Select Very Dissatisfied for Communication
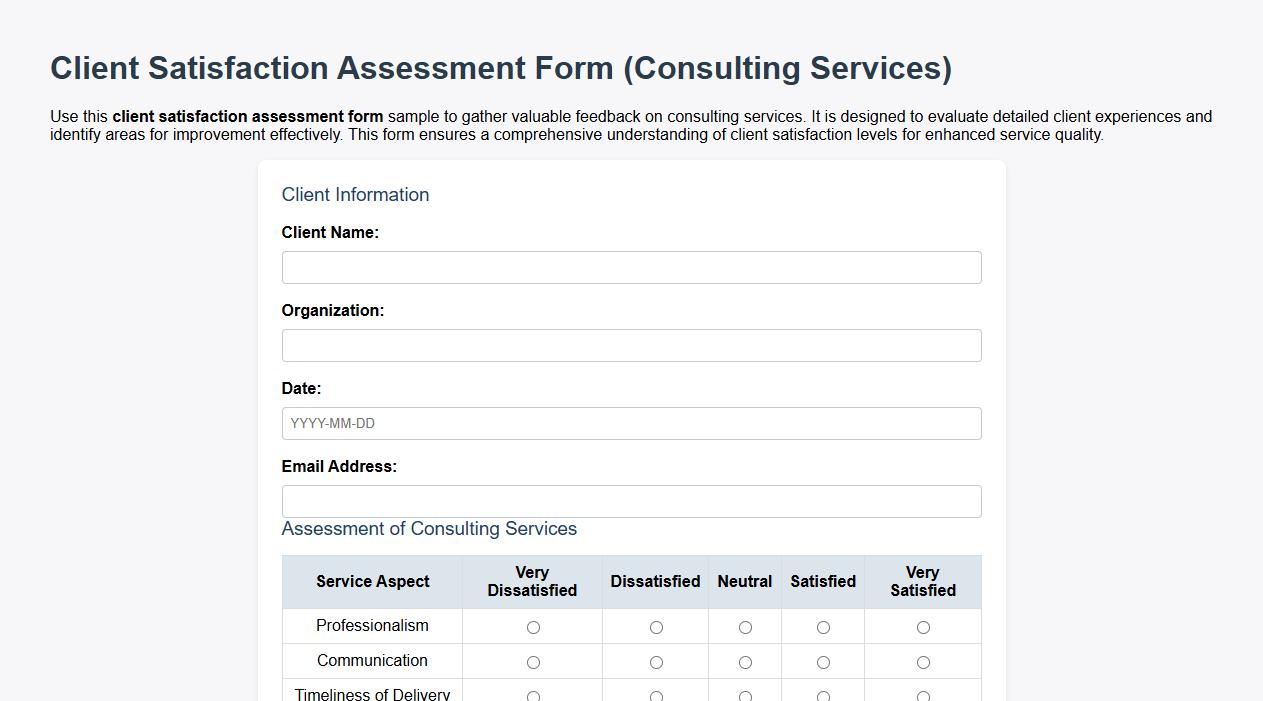The width and height of the screenshot is (1263, 701). click(x=533, y=662)
